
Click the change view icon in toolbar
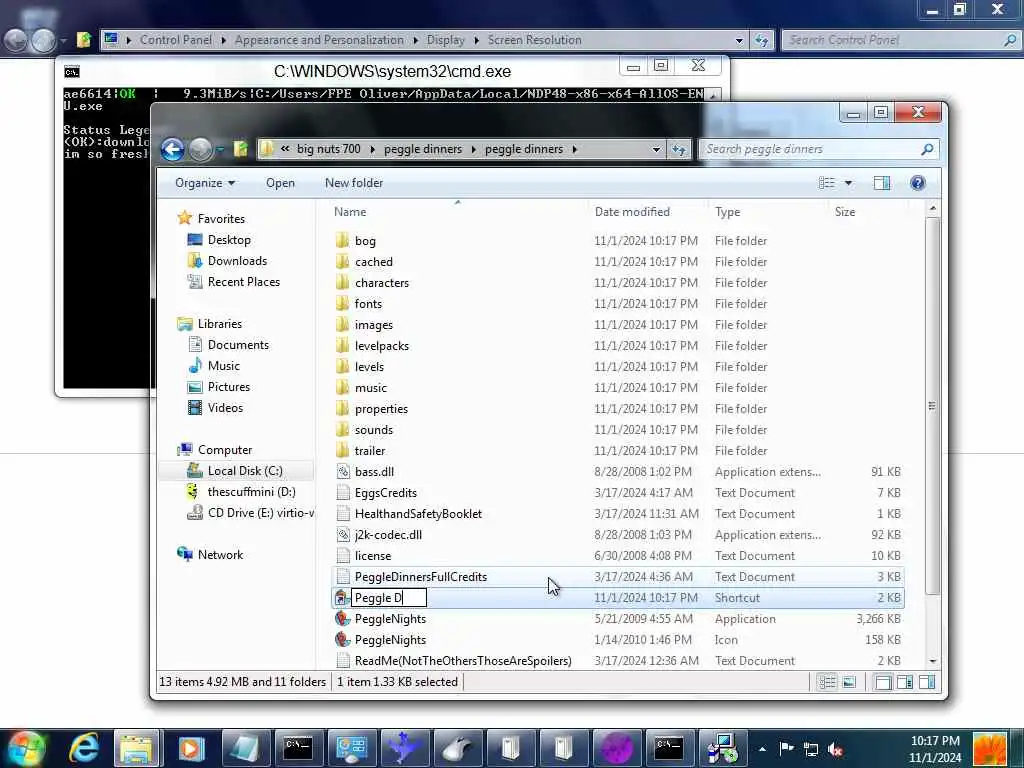(827, 183)
